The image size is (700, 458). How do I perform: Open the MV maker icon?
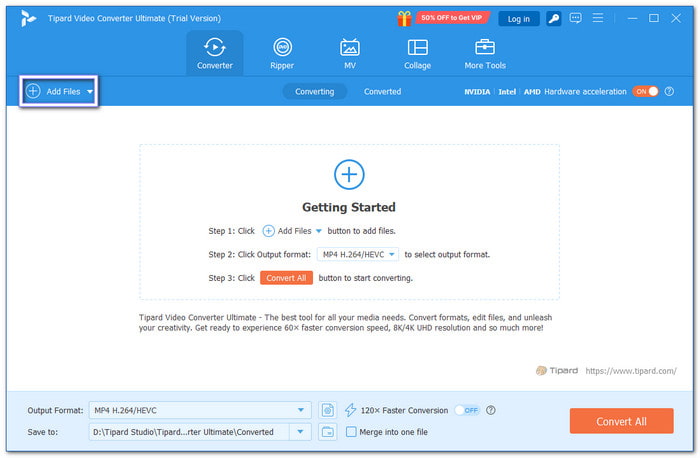tap(350, 53)
